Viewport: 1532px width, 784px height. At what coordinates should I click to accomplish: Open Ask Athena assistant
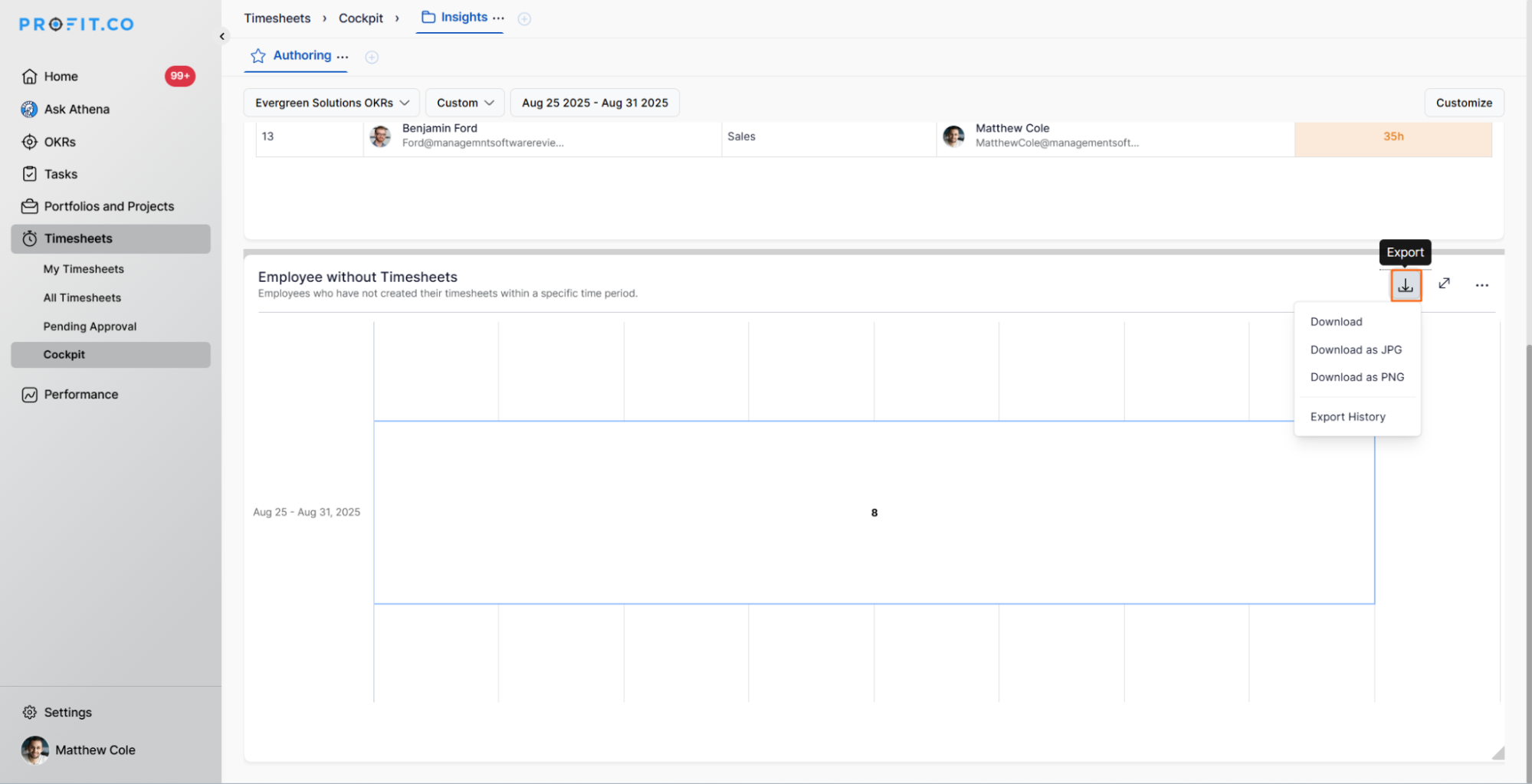[77, 109]
